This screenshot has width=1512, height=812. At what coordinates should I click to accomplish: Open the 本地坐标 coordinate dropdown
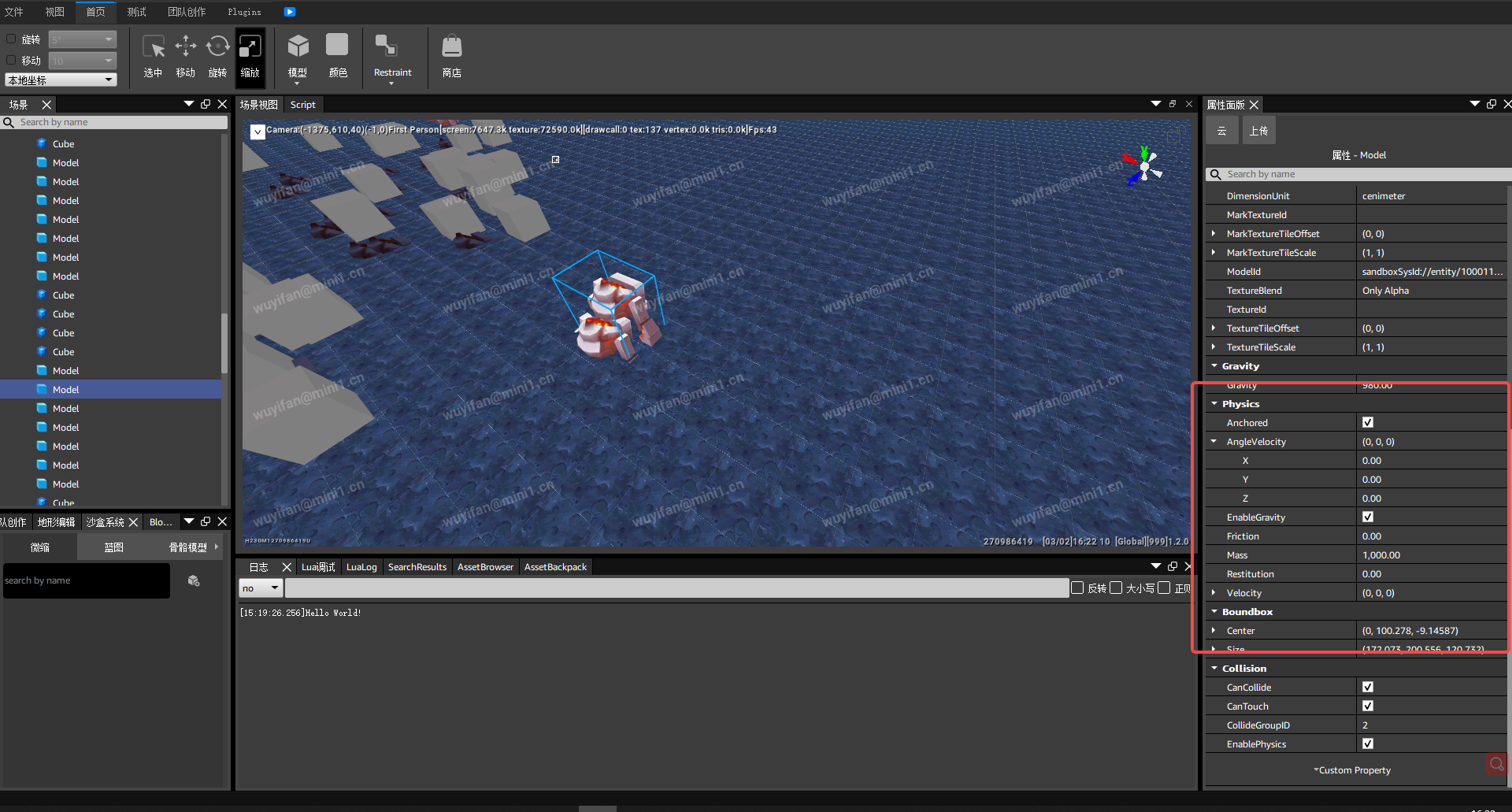point(61,80)
